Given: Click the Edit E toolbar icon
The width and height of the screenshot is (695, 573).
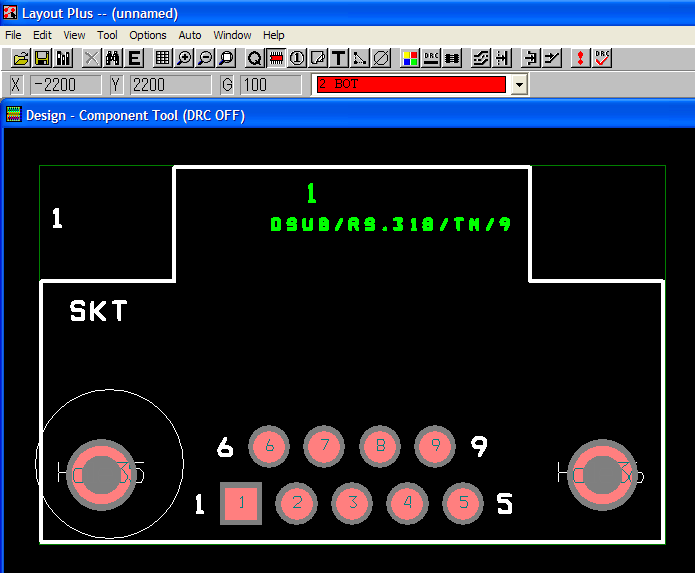Looking at the screenshot, I should click(134, 58).
